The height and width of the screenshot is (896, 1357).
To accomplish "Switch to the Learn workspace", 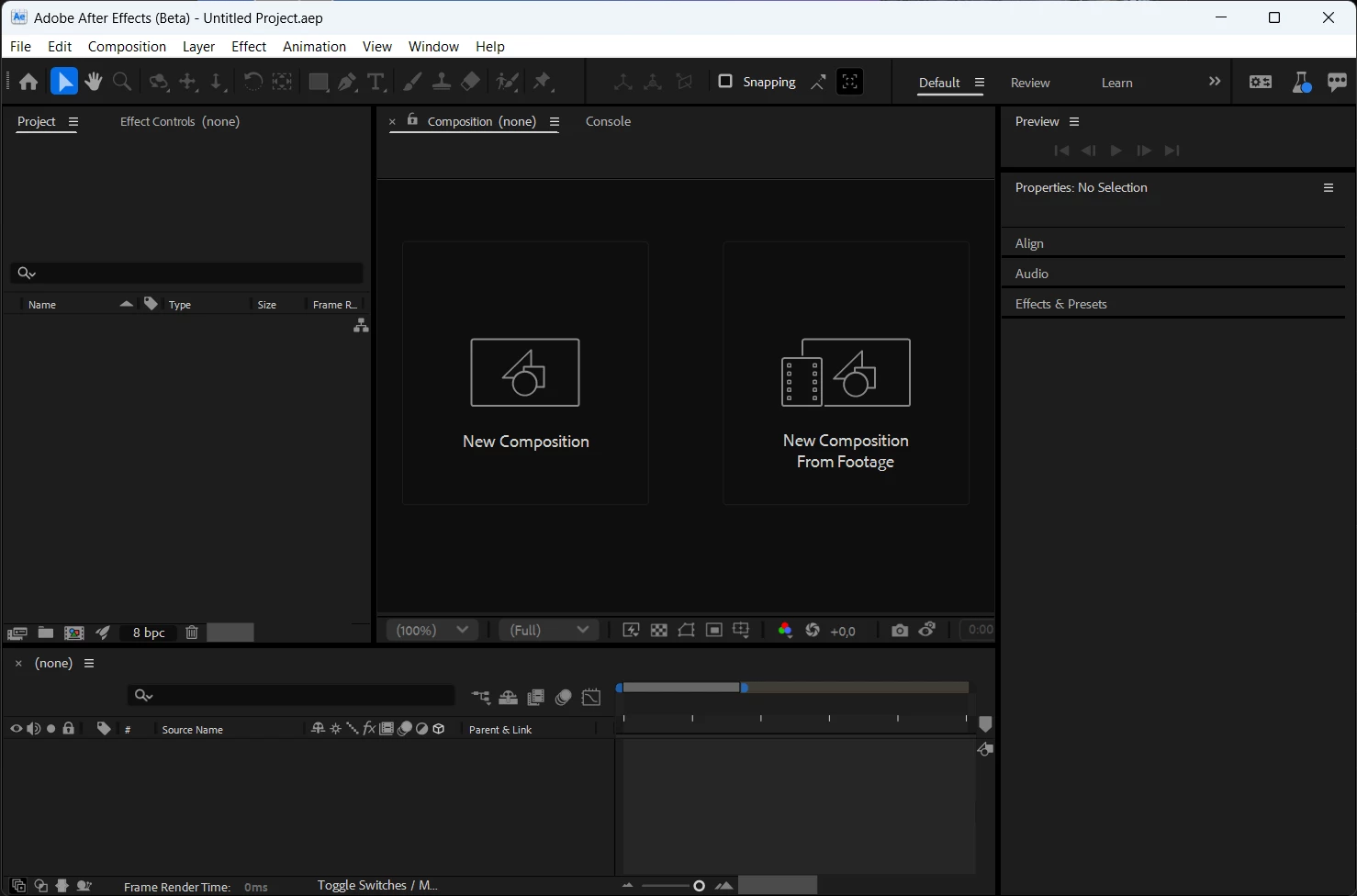I will pyautogui.click(x=1116, y=83).
